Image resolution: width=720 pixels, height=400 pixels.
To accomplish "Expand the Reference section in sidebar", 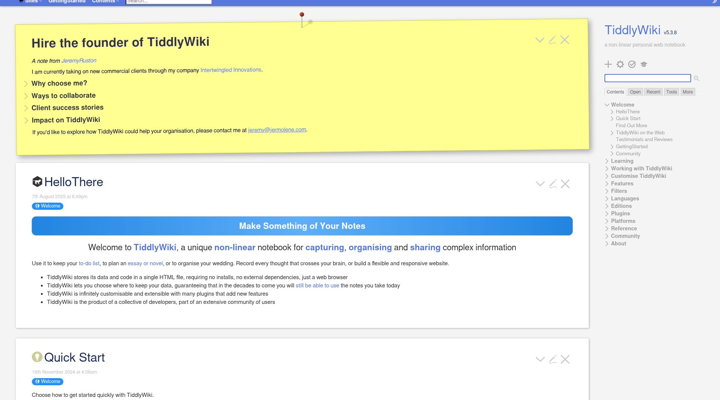I will (x=607, y=229).
